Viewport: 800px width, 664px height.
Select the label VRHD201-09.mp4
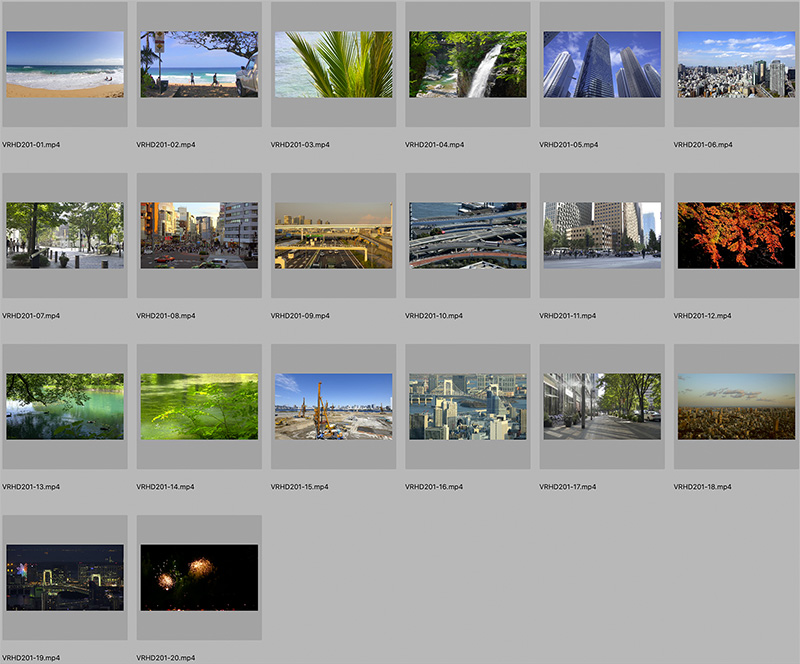coord(299,315)
